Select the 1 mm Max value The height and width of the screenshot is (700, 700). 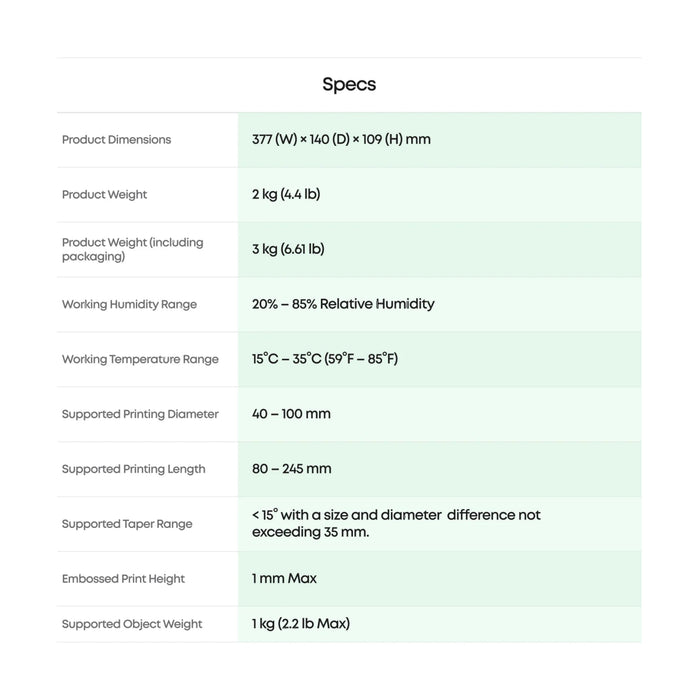click(284, 579)
